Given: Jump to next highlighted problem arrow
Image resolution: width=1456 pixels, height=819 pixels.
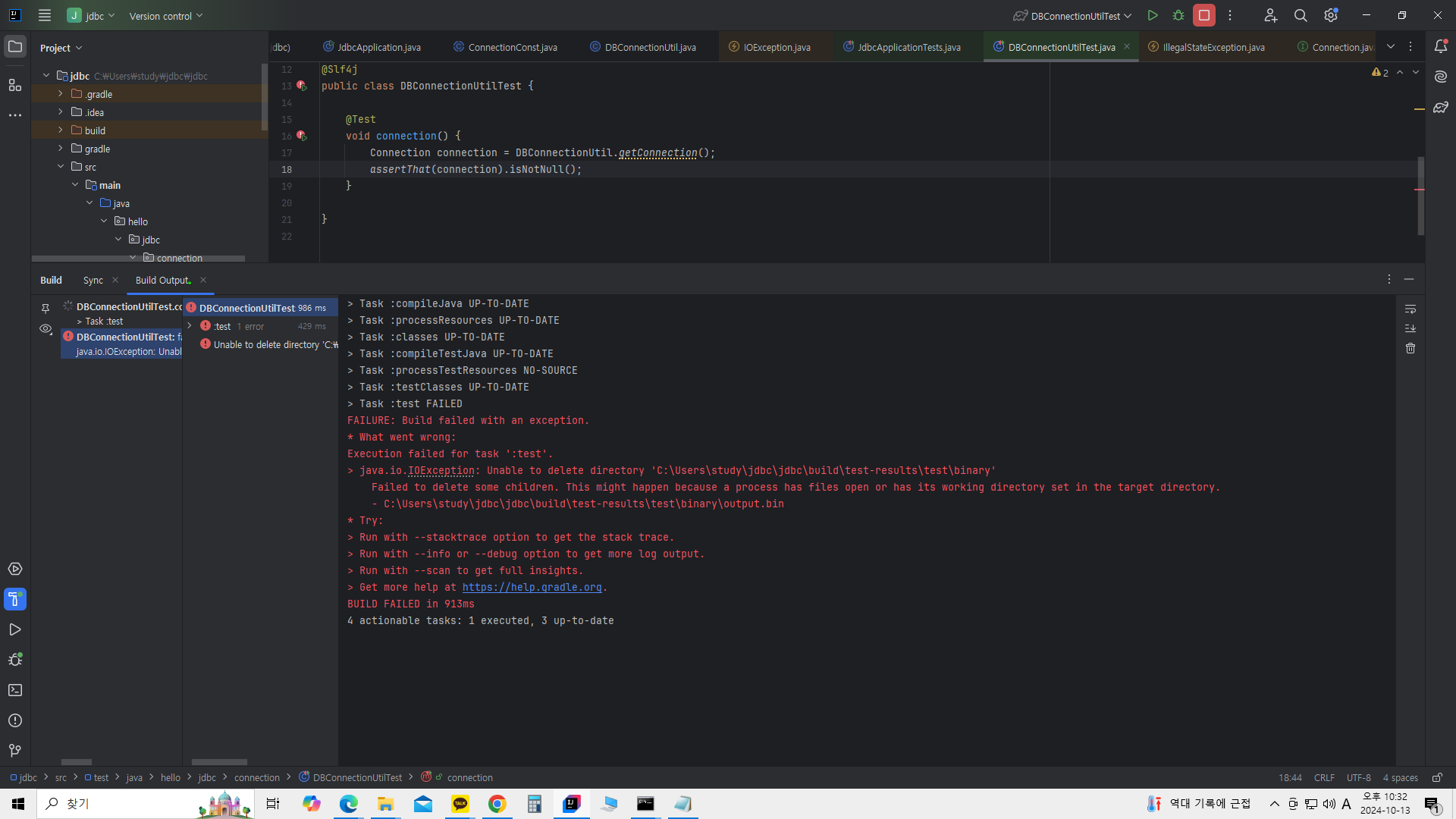Looking at the screenshot, I should point(1415,72).
